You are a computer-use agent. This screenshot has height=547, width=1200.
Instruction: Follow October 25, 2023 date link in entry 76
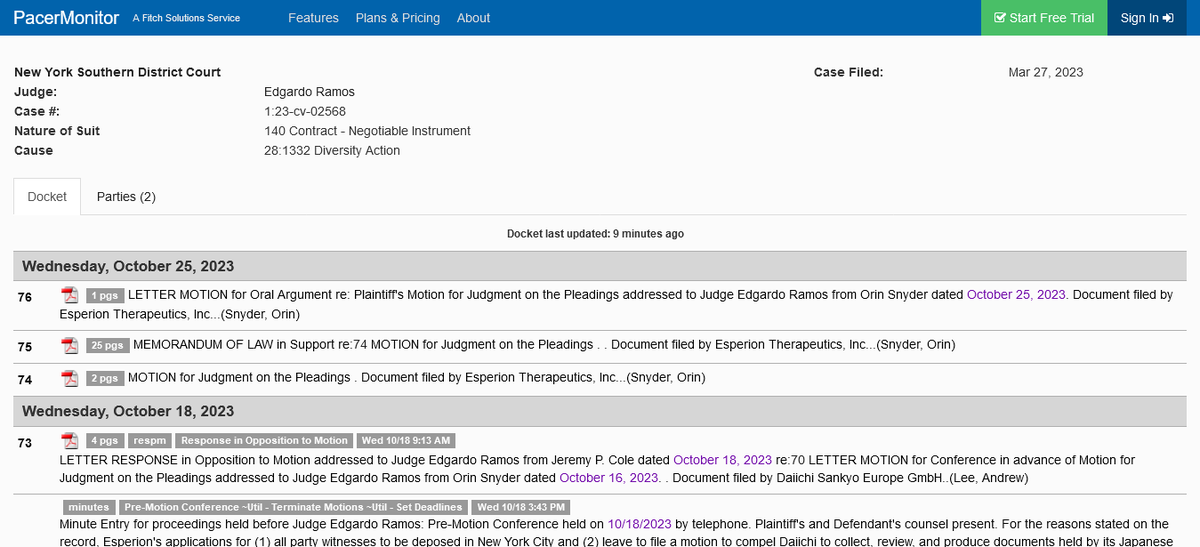[1016, 295]
